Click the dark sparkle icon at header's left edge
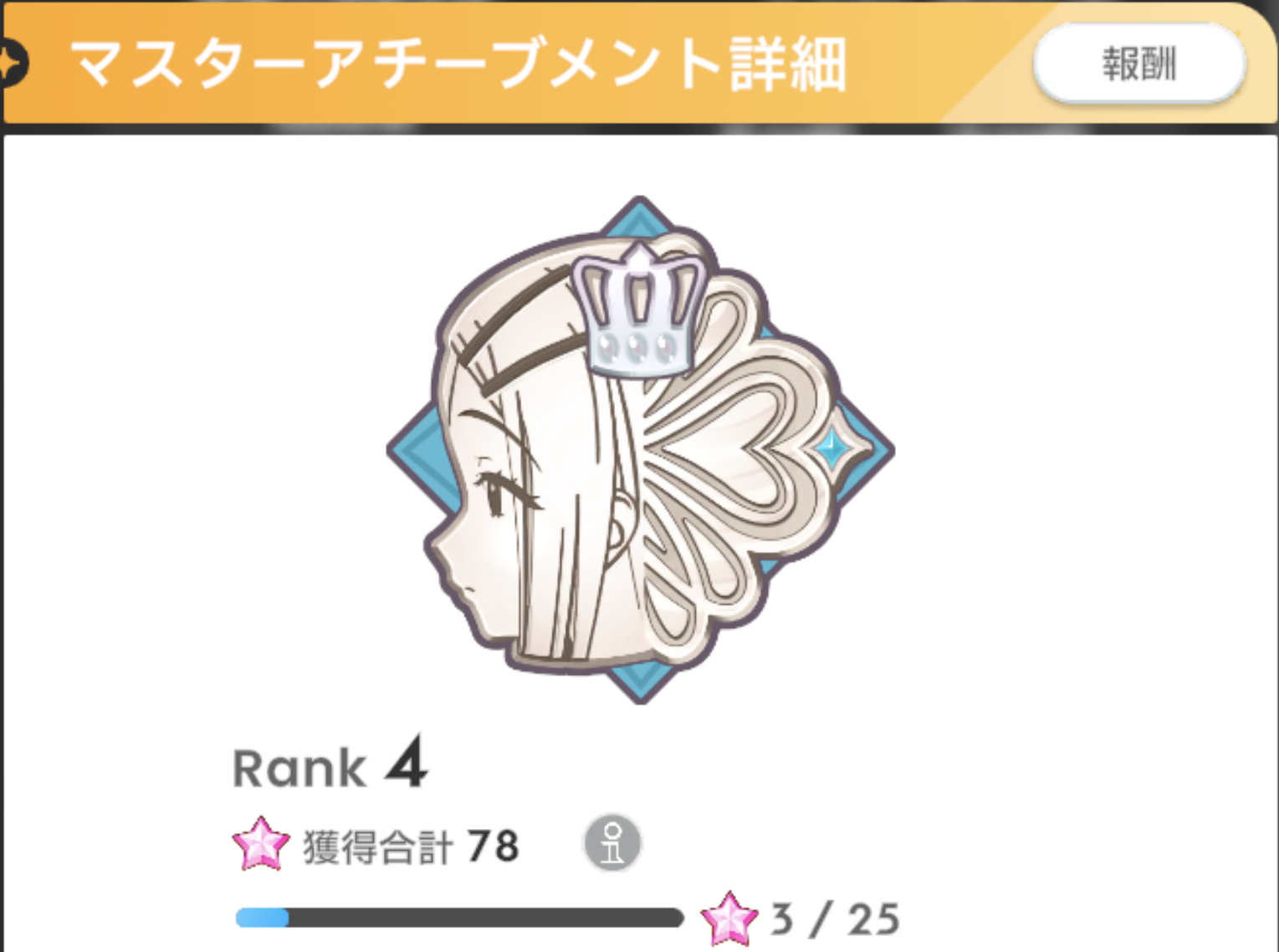The width and height of the screenshot is (1279, 952). pos(13,63)
